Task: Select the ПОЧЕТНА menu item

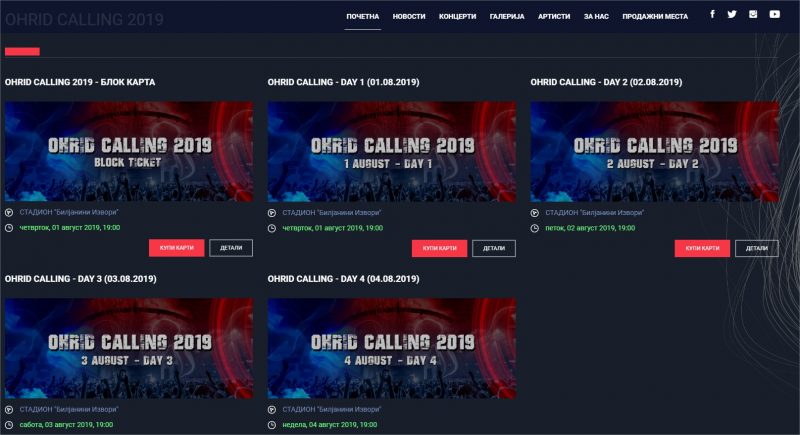Action: 362,16
